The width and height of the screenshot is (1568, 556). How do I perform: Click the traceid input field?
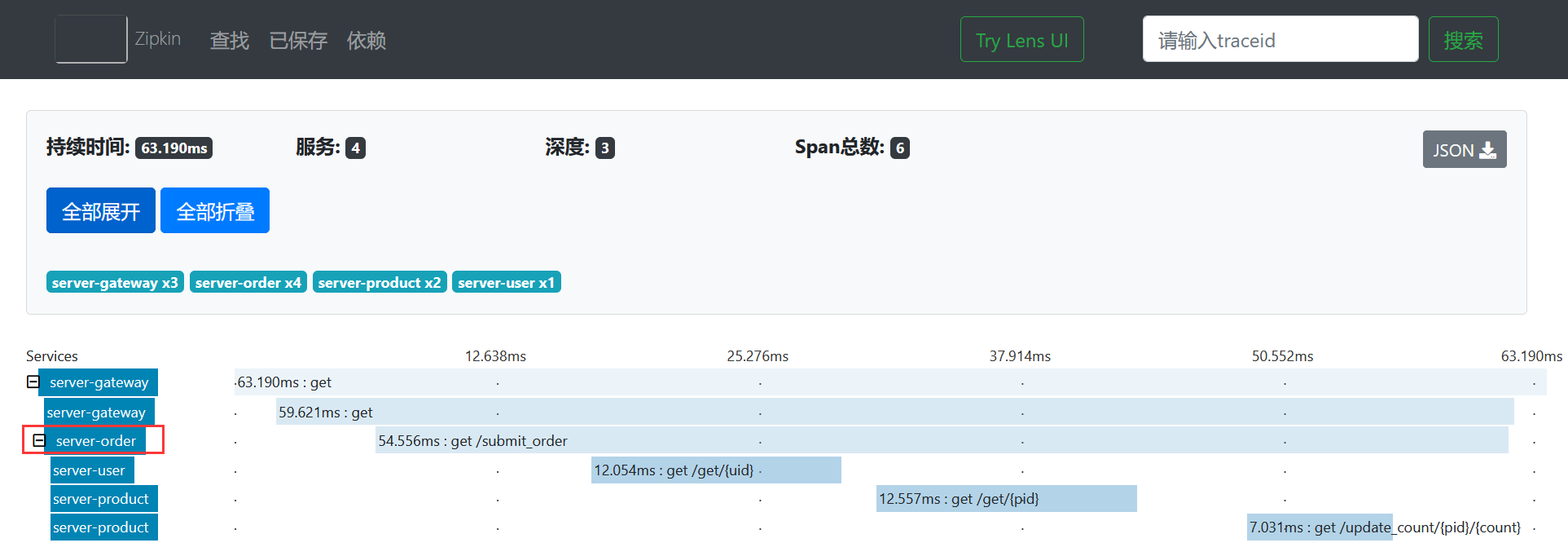[1280, 40]
